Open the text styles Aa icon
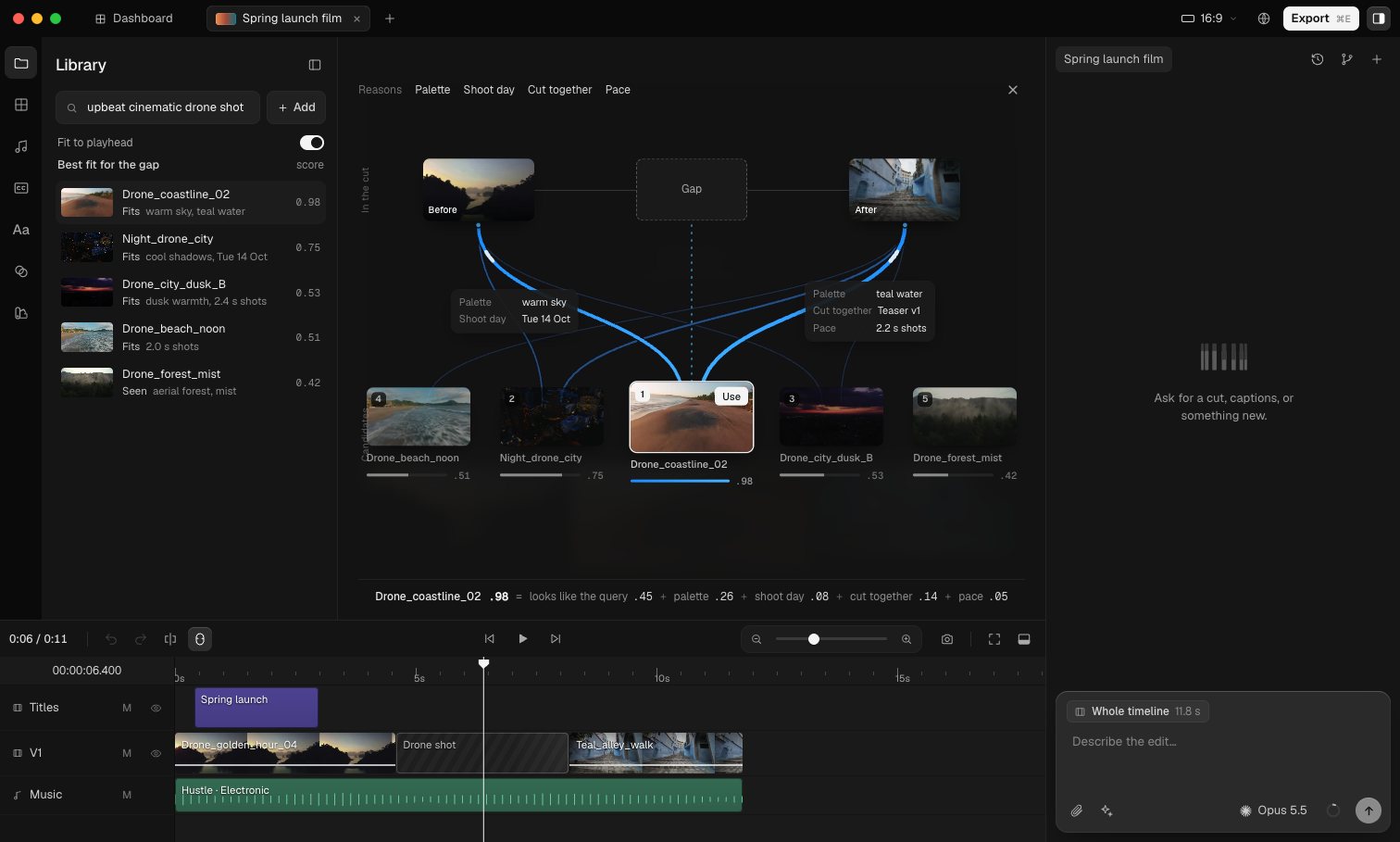The width and height of the screenshot is (1400, 842). click(x=21, y=230)
